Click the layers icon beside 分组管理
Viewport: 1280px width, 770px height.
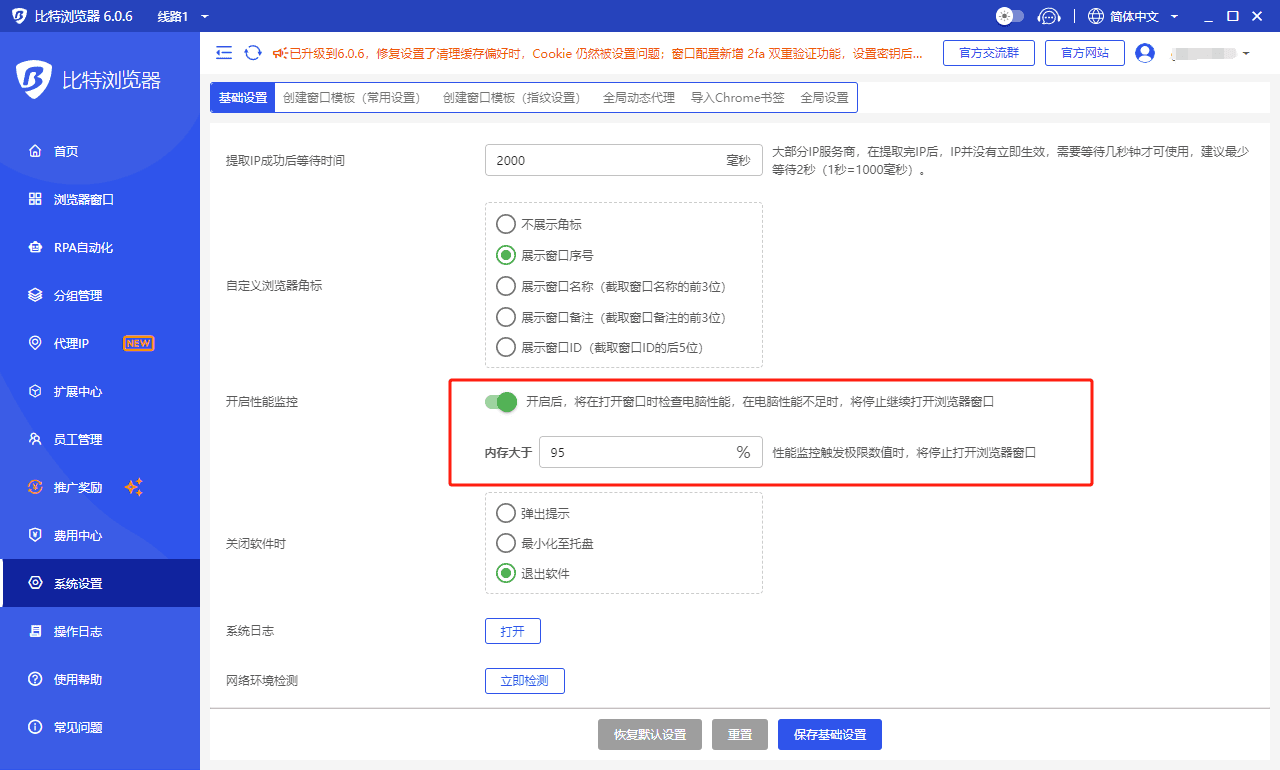(x=35, y=295)
